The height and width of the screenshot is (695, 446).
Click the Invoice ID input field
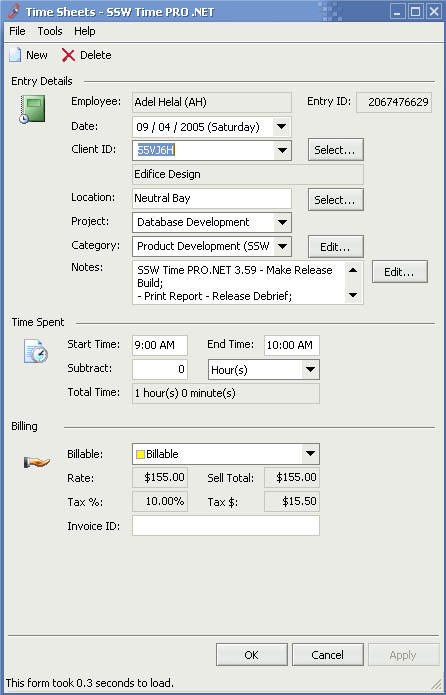[x=226, y=525]
